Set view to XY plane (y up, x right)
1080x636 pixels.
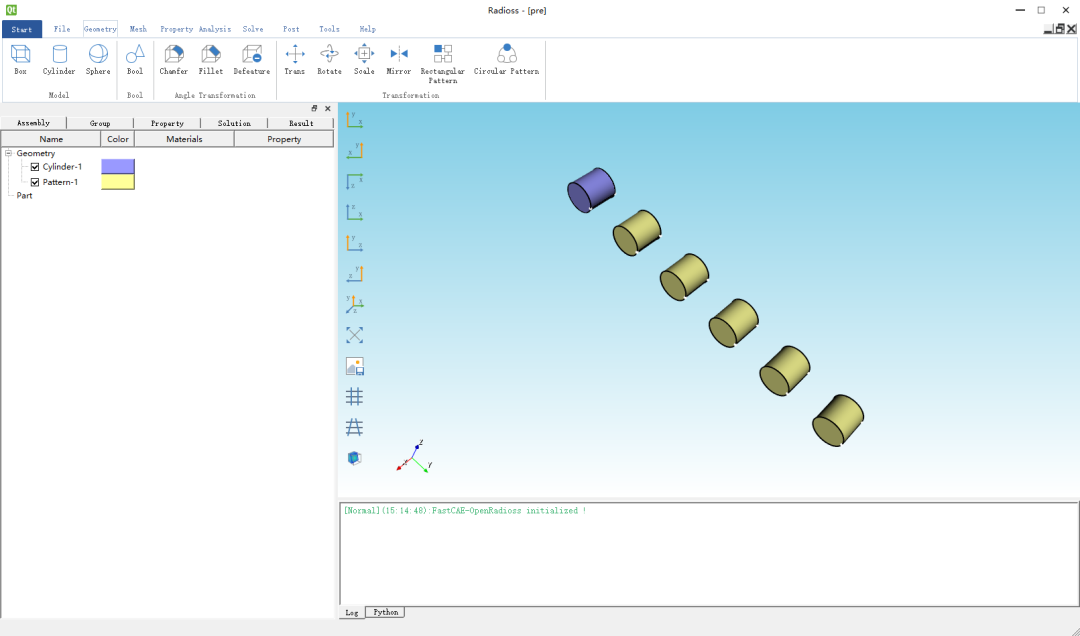(x=354, y=120)
